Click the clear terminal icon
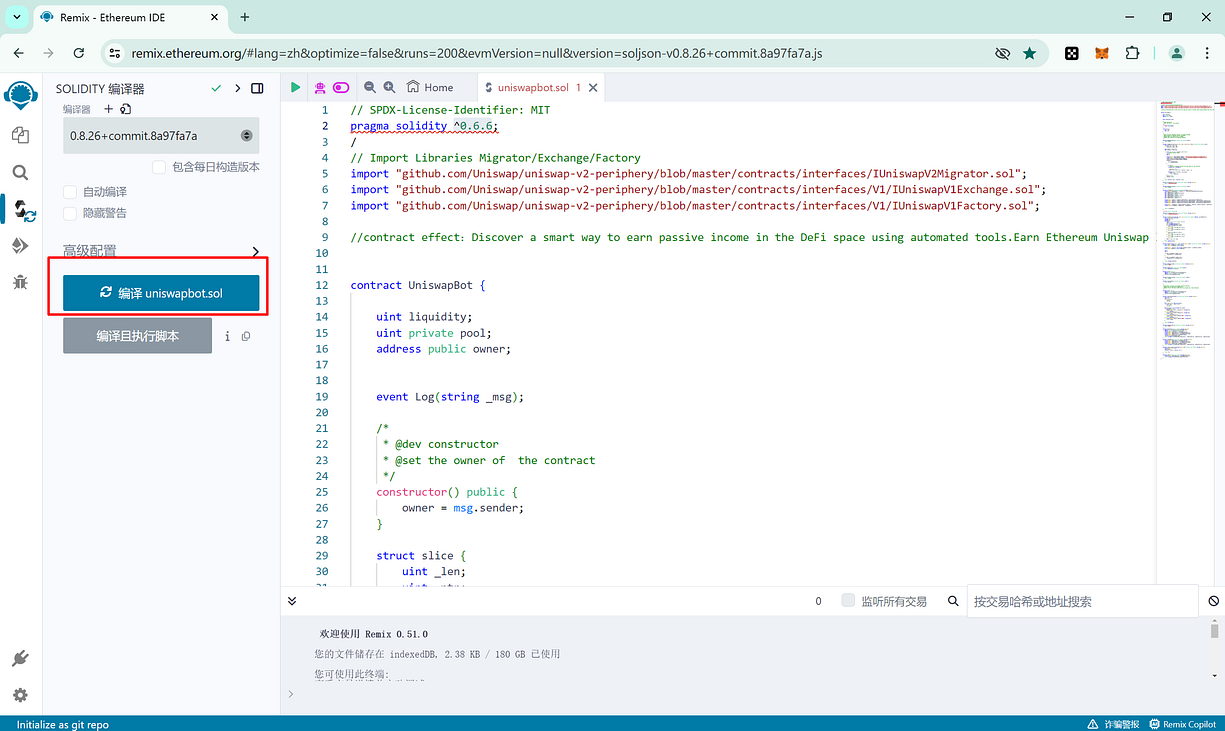Viewport: 1225px width, 731px height. 1213,601
